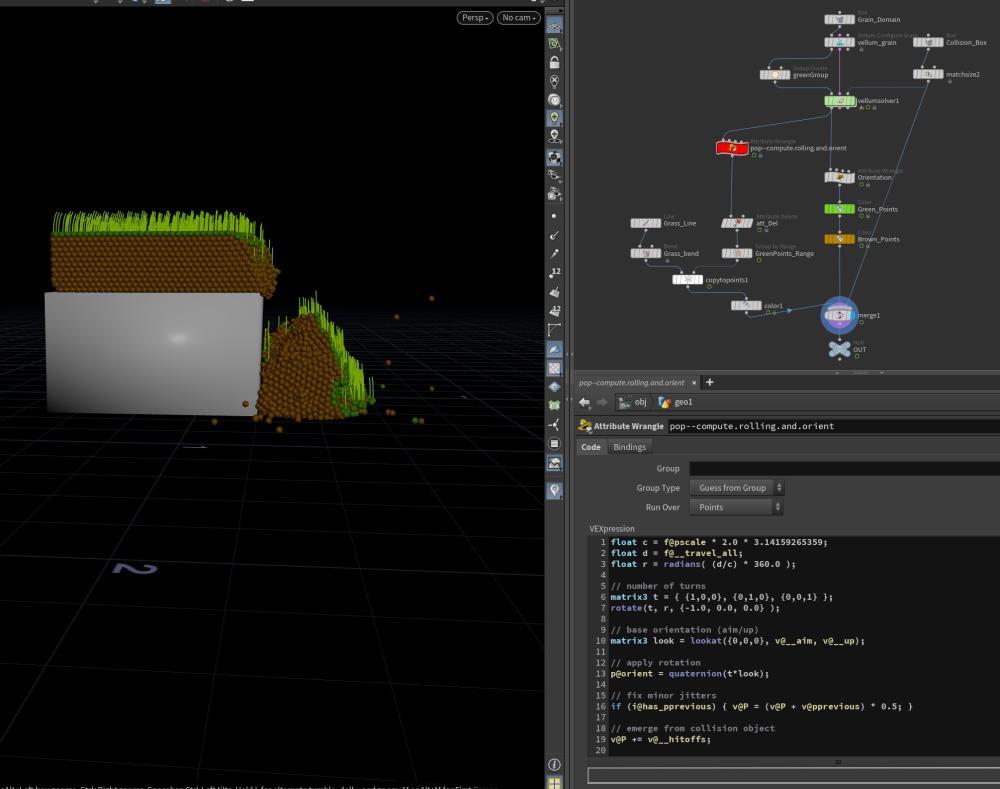The image size is (1000, 789).
Task: Open the No cam camera dropdown
Action: click(x=518, y=18)
